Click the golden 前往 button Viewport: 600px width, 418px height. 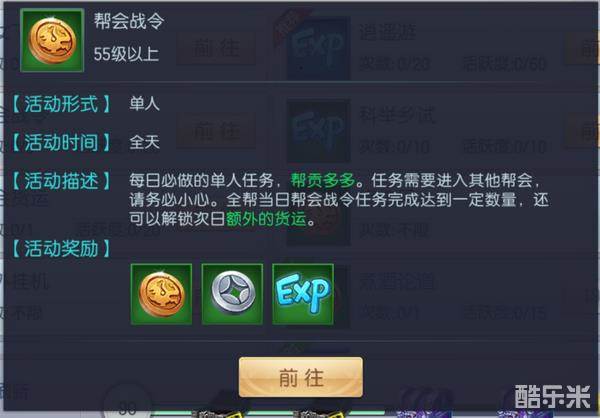click(x=301, y=377)
